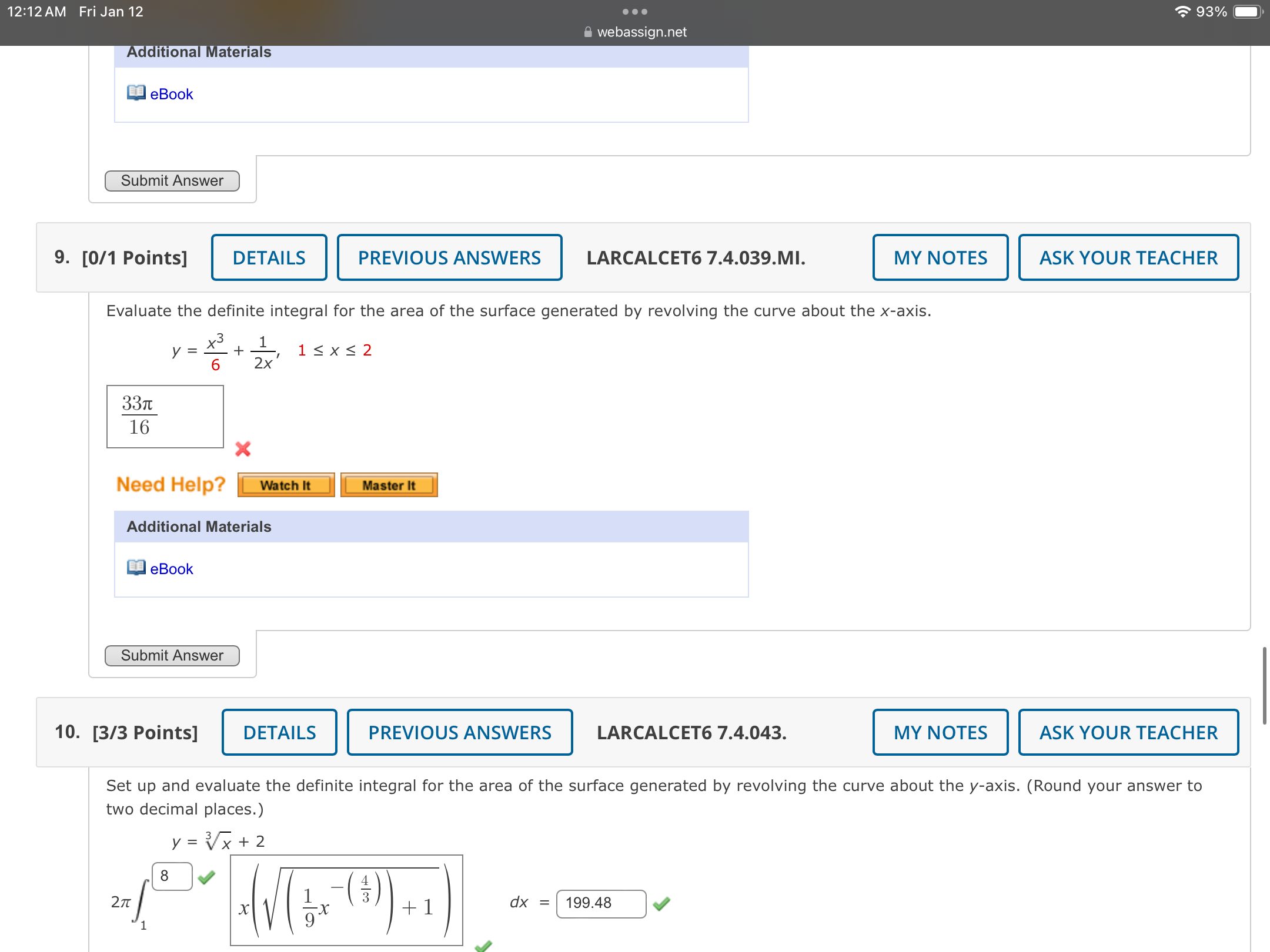1270x952 pixels.
Task: Click the Master It help button
Action: (389, 485)
